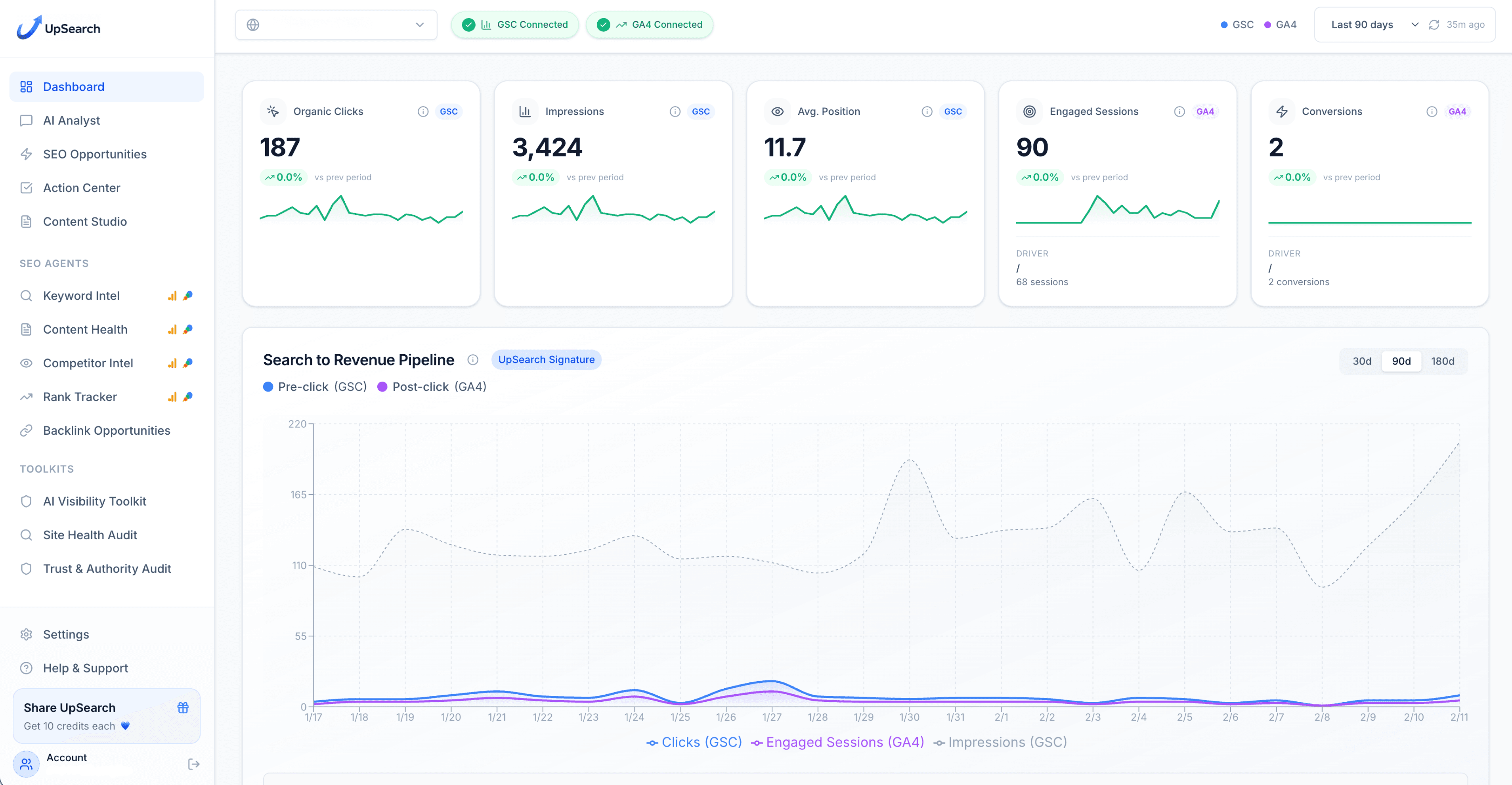The width and height of the screenshot is (1512, 785).
Task: Select the 90d range option
Action: coord(1401,361)
